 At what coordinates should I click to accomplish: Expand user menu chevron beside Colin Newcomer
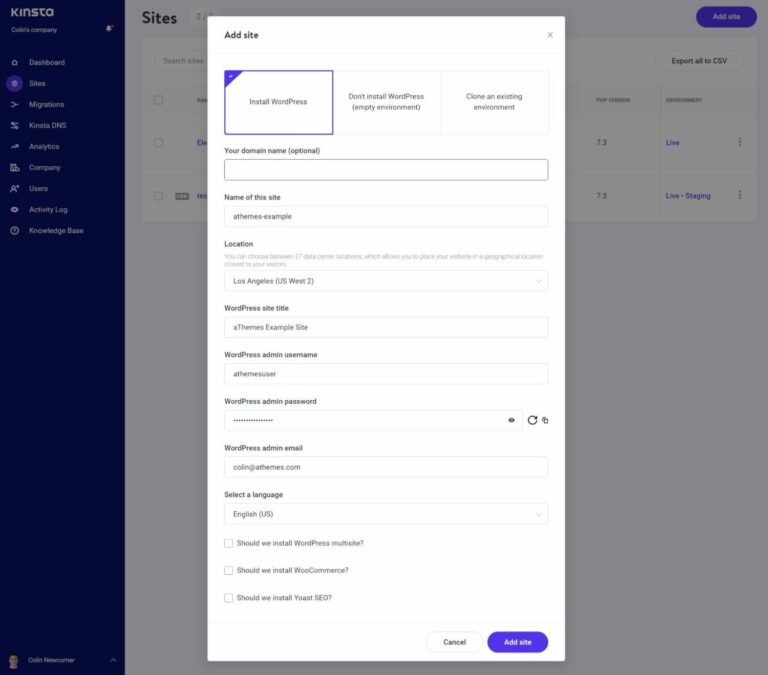click(113, 660)
